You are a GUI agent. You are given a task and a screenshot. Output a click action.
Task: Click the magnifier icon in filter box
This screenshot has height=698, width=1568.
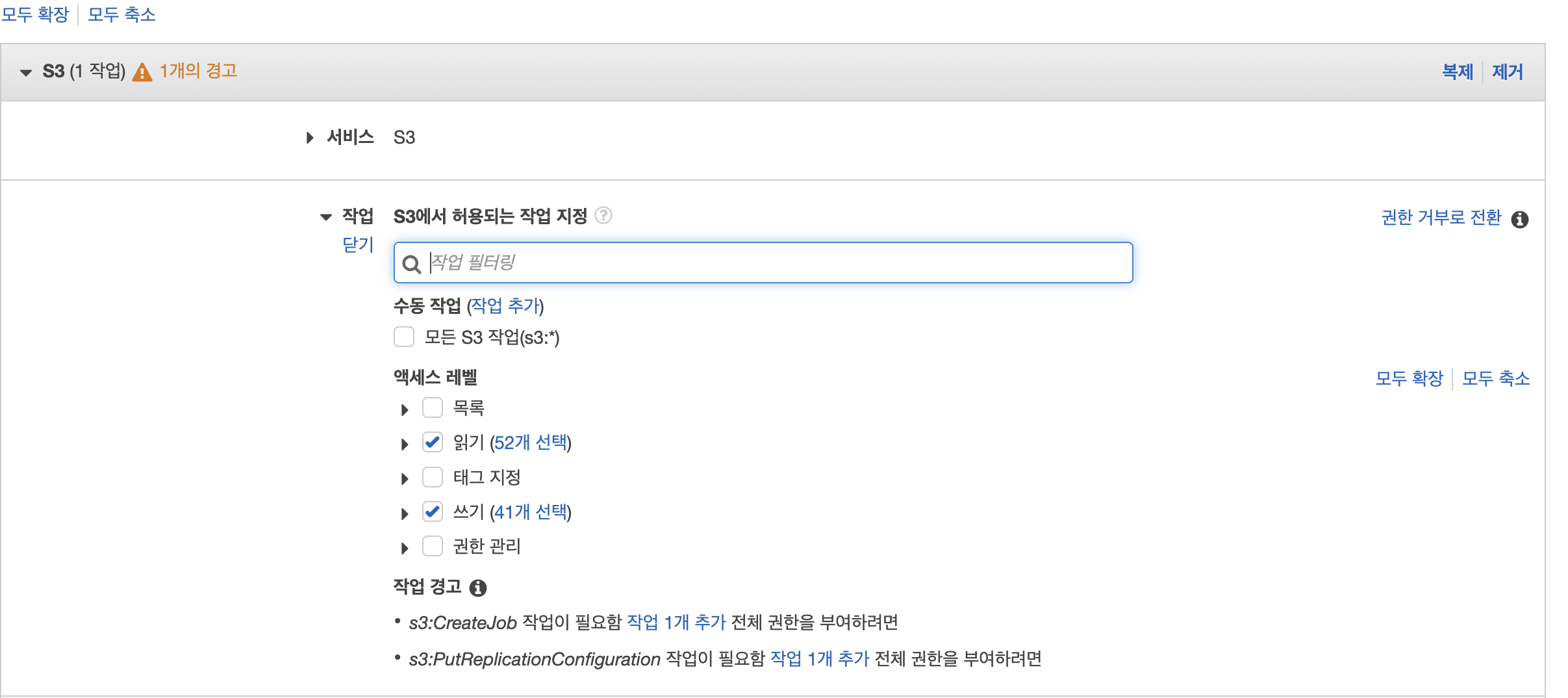click(x=411, y=264)
